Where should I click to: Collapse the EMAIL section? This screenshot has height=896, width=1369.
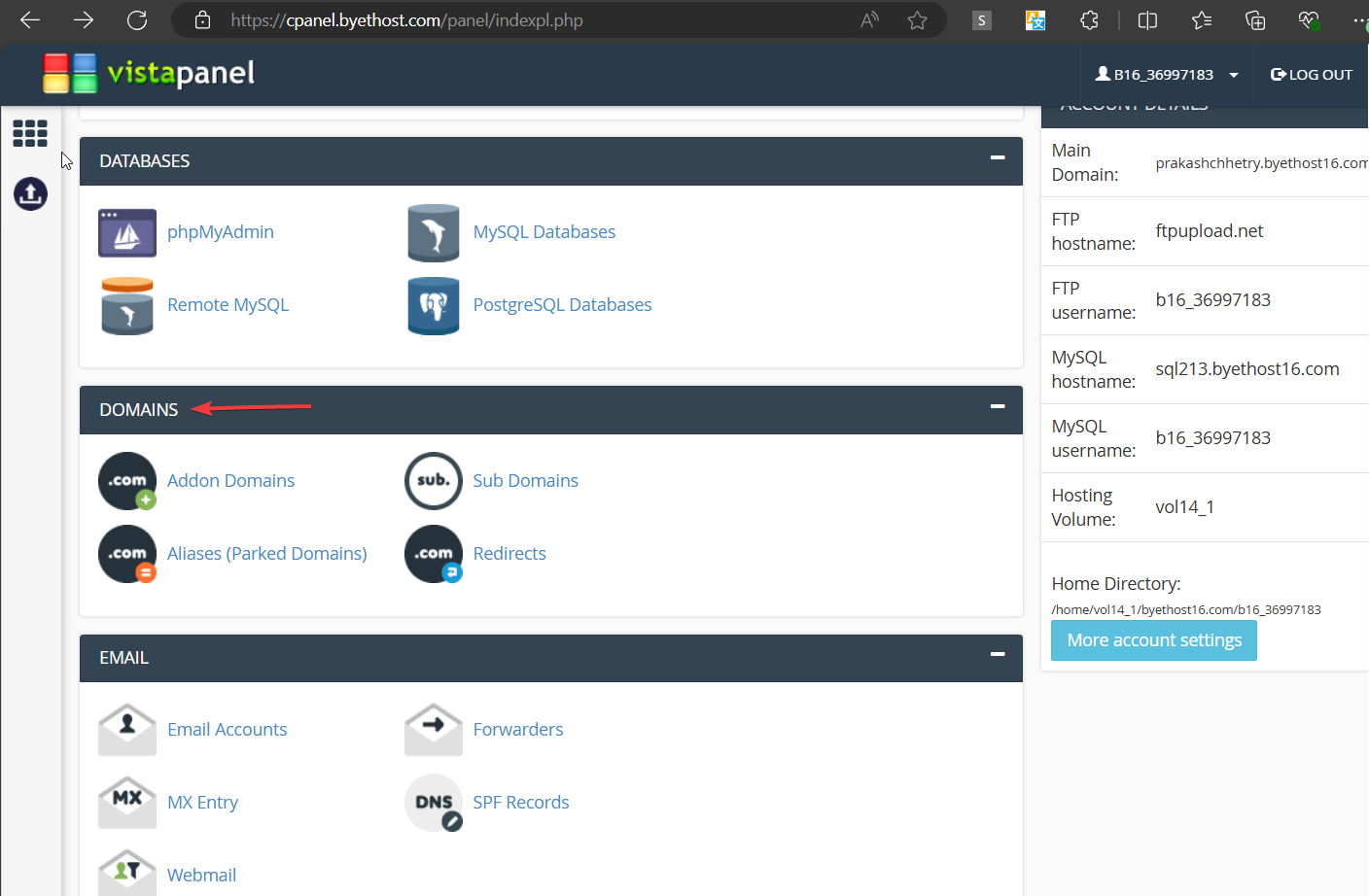coord(998,654)
